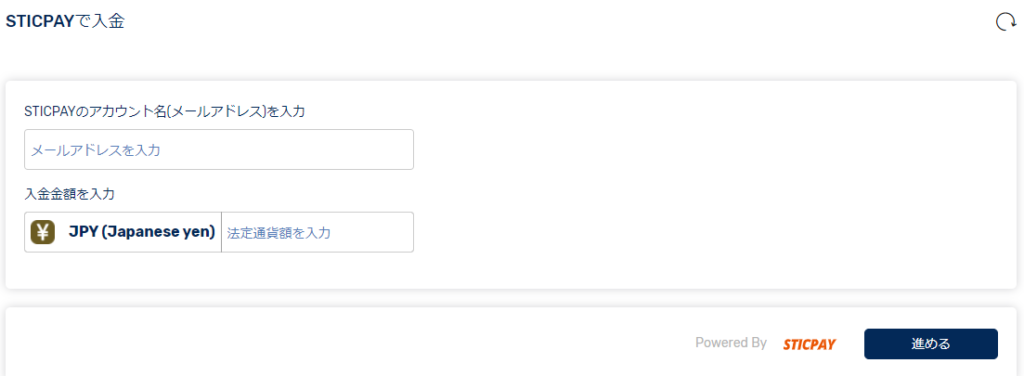Image resolution: width=1024 pixels, height=376 pixels.
Task: Click the Powered By text
Action: pyautogui.click(x=731, y=343)
